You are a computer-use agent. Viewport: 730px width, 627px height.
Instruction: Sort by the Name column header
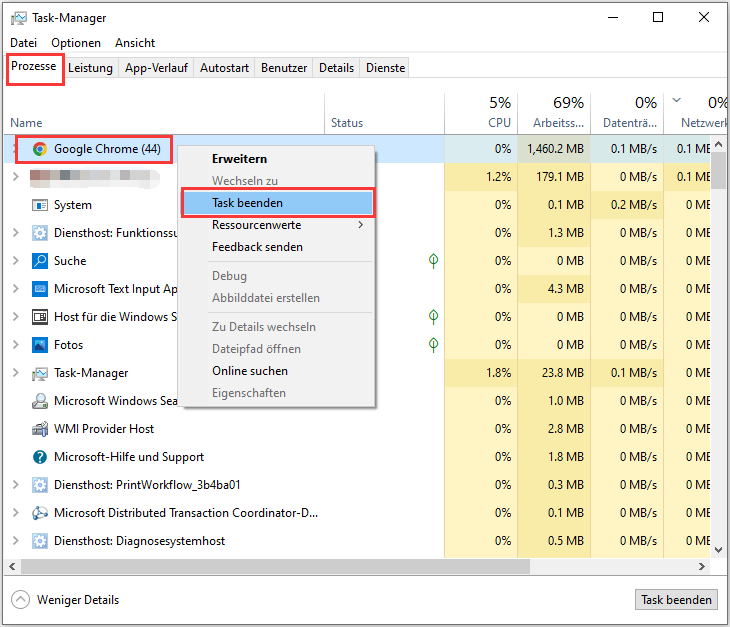(x=164, y=113)
